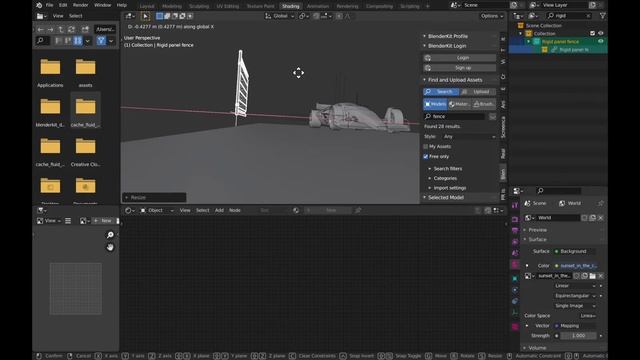Viewport: 640px width, 360px height.
Task: Go to parent directory in file browser
Action: click(61, 29)
